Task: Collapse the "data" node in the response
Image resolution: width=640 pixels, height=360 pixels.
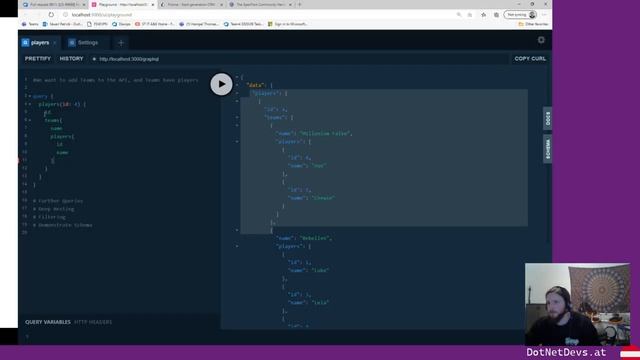Action: coord(237,85)
